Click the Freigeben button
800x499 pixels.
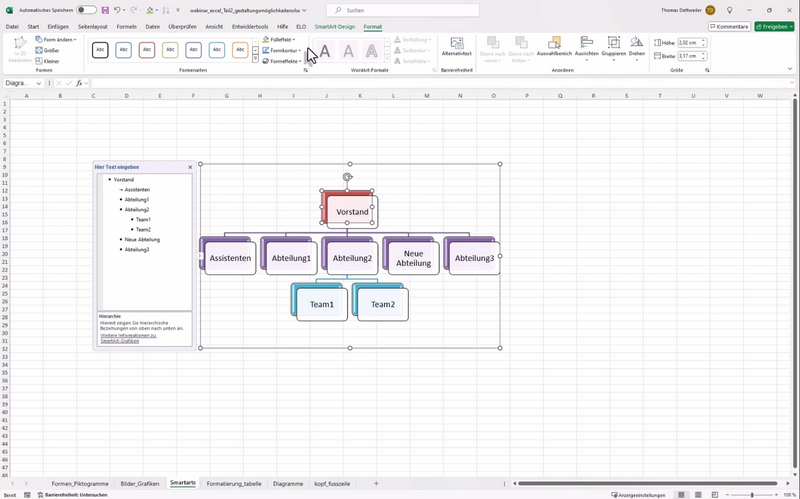[x=774, y=27]
